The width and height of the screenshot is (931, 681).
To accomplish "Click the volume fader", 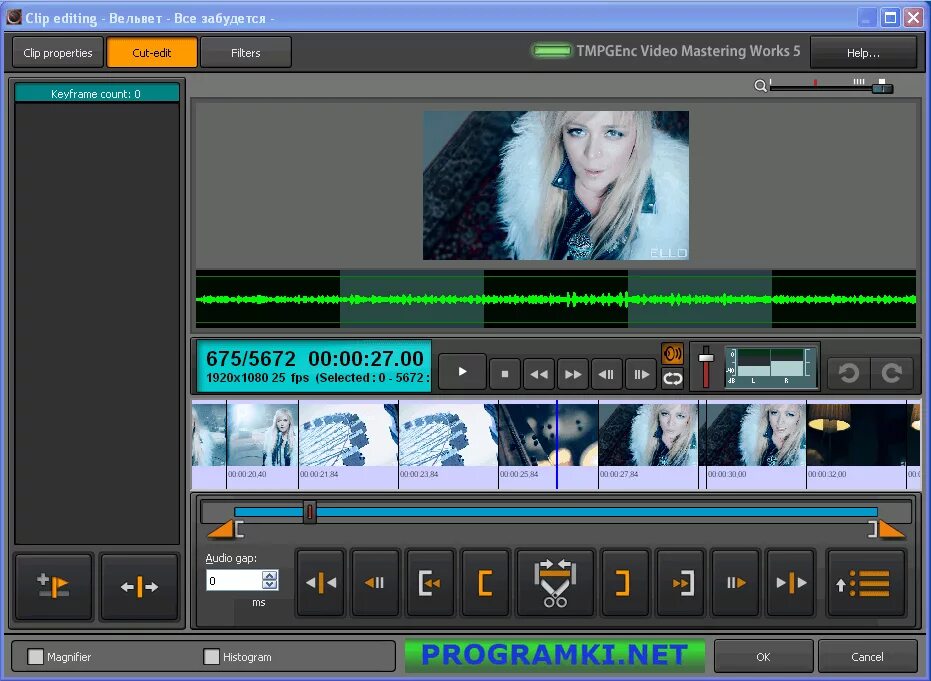I will click(706, 359).
